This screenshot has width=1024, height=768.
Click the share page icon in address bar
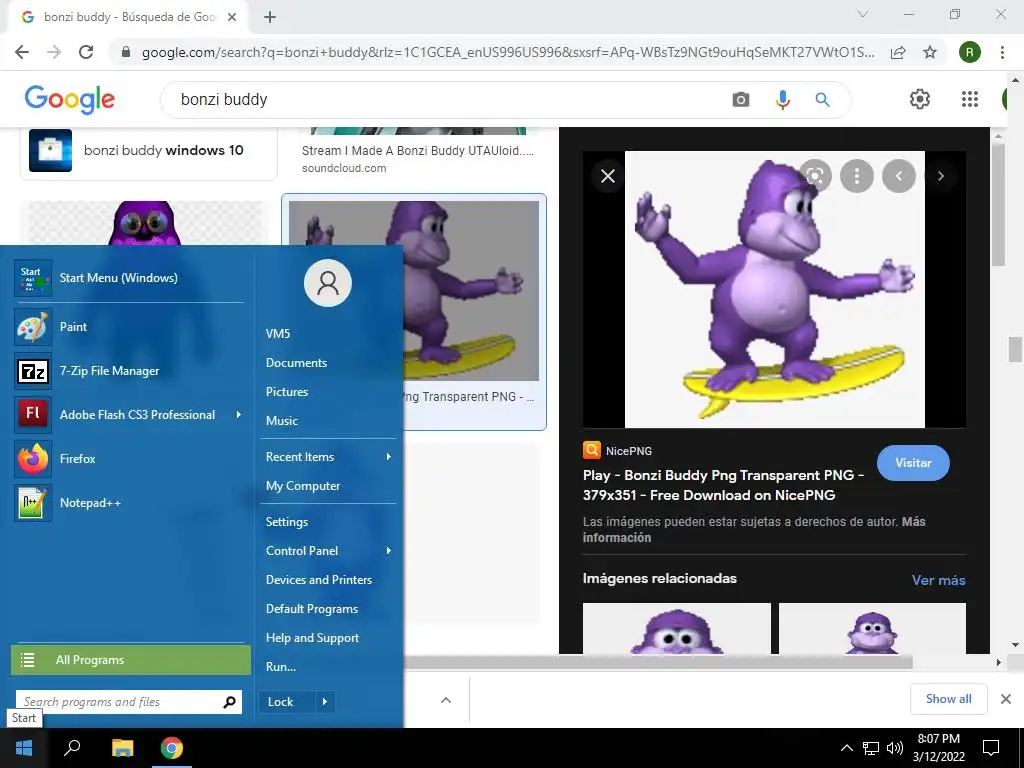point(898,52)
